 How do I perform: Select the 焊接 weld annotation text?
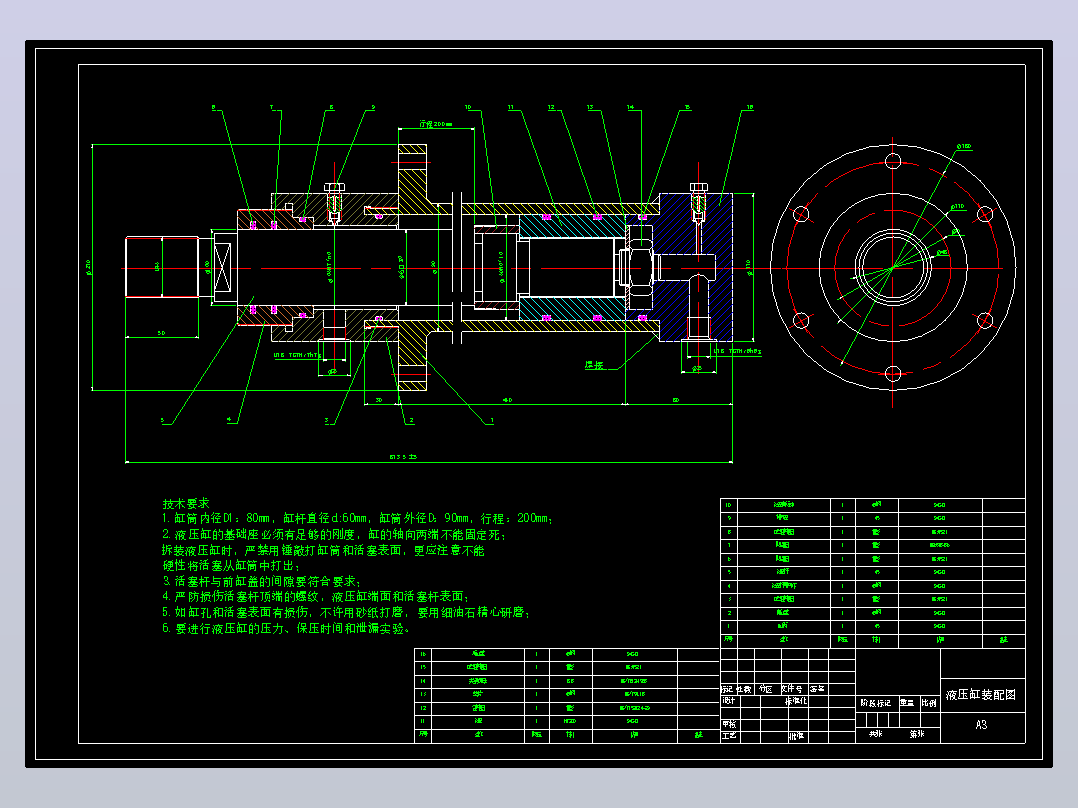tap(594, 365)
